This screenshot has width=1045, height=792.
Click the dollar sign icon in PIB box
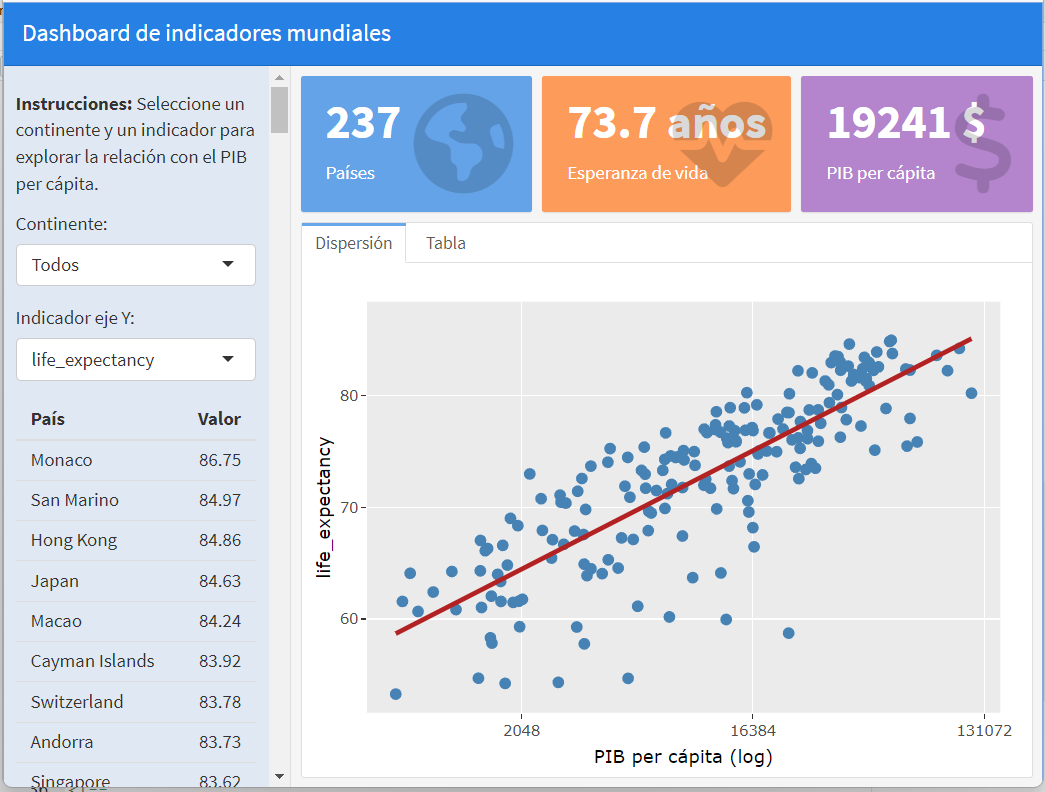pyautogui.click(x=983, y=143)
